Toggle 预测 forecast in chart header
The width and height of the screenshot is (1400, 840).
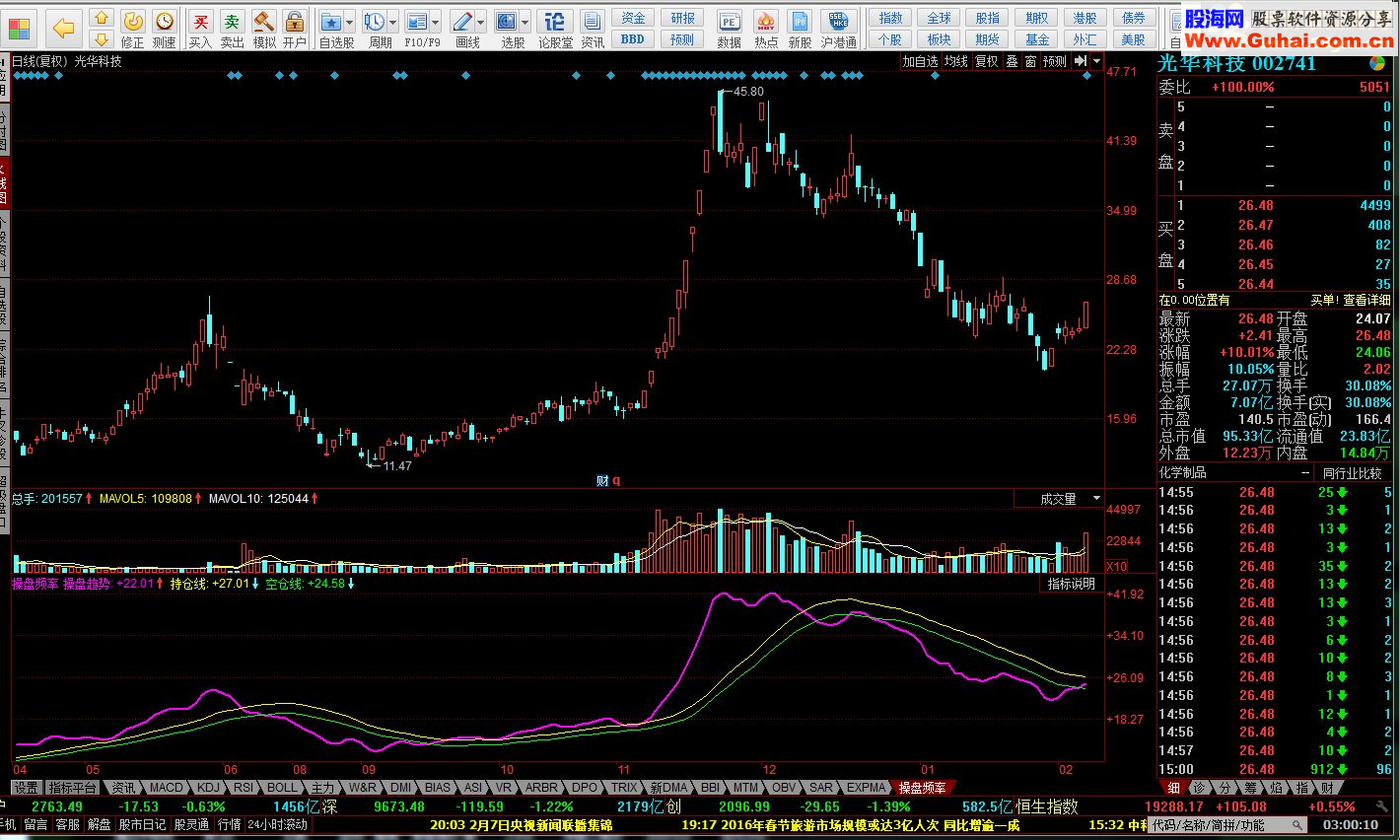click(1055, 61)
